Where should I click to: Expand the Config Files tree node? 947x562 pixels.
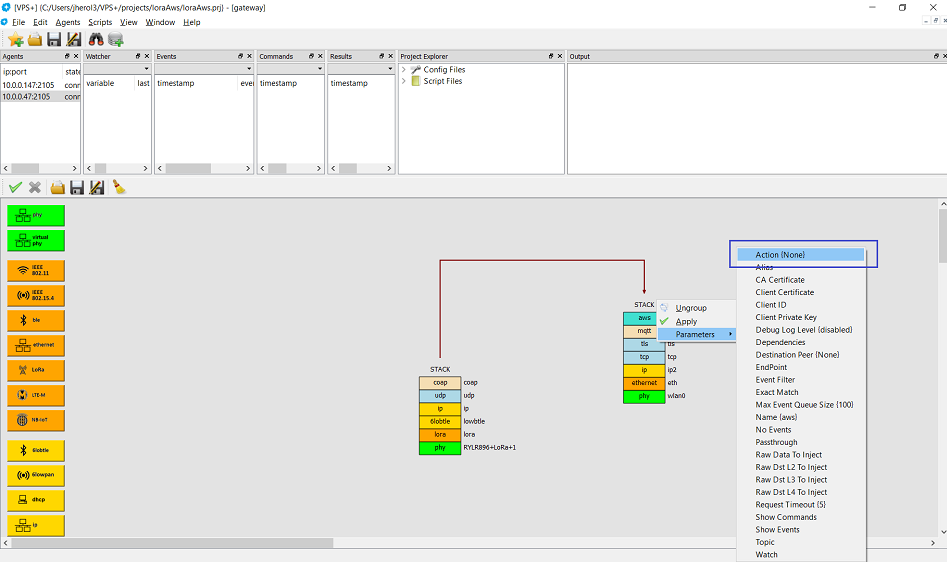(x=404, y=70)
